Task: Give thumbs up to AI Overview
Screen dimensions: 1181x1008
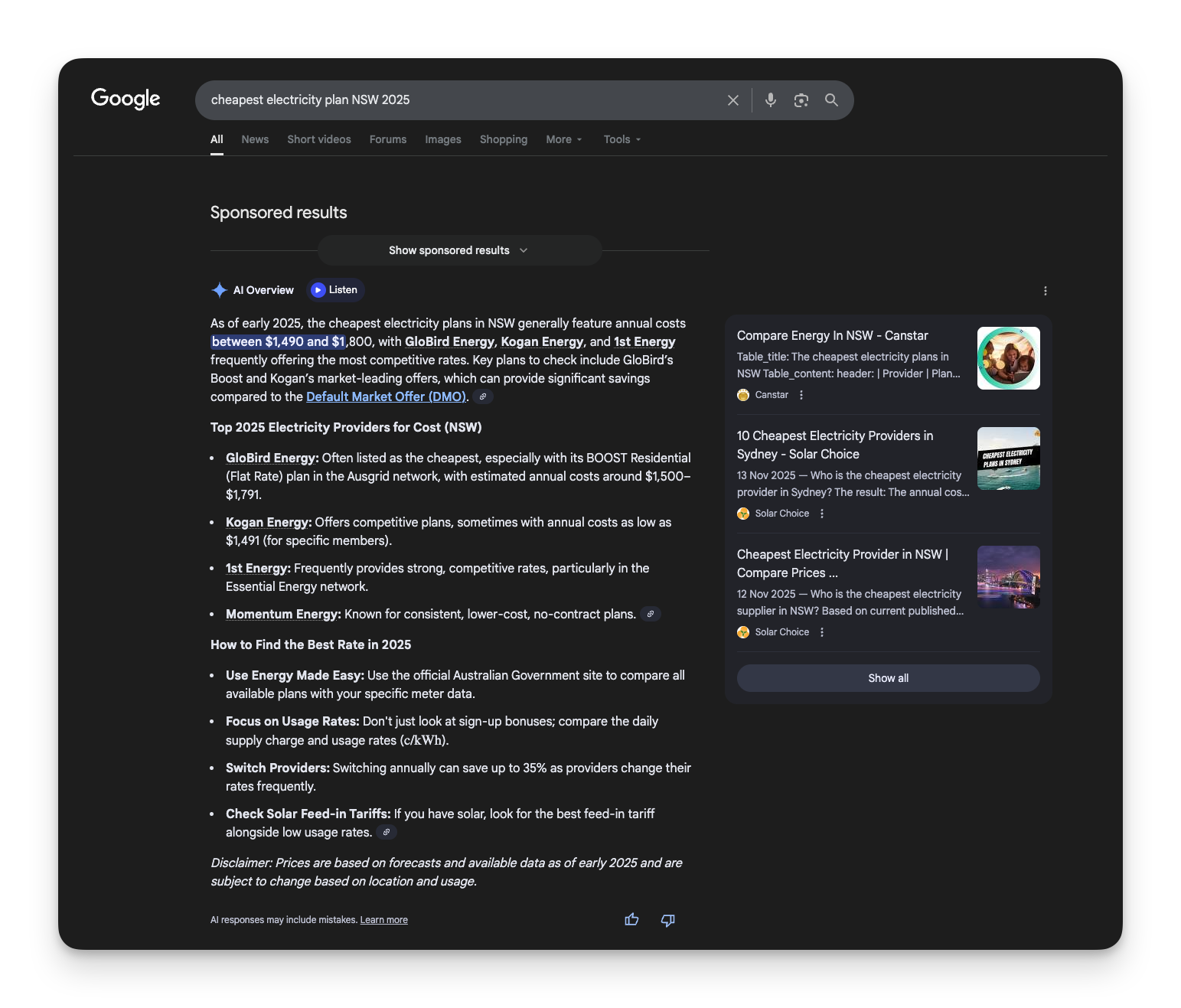Action: (x=631, y=919)
